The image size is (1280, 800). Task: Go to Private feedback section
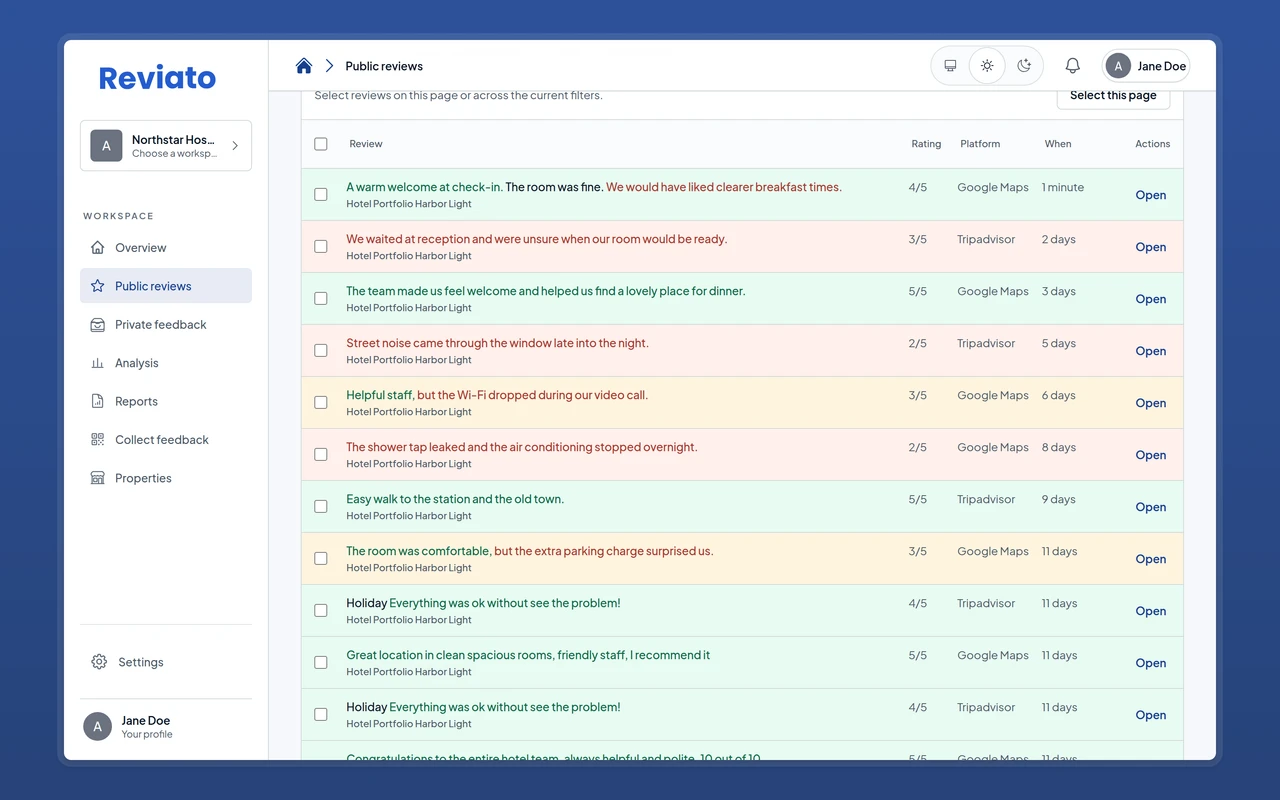166,325
